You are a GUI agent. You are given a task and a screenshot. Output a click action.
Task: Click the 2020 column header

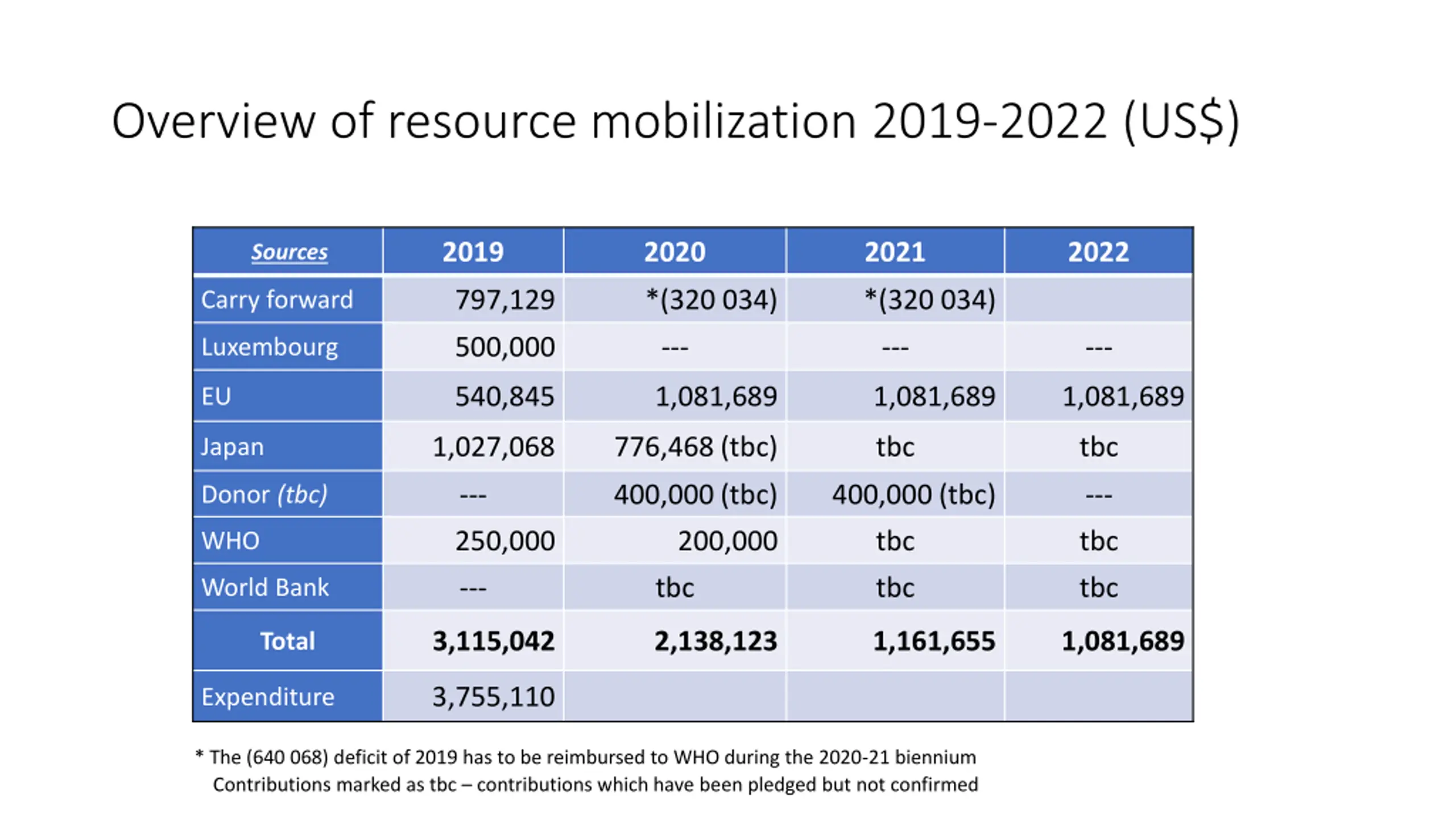click(x=675, y=252)
